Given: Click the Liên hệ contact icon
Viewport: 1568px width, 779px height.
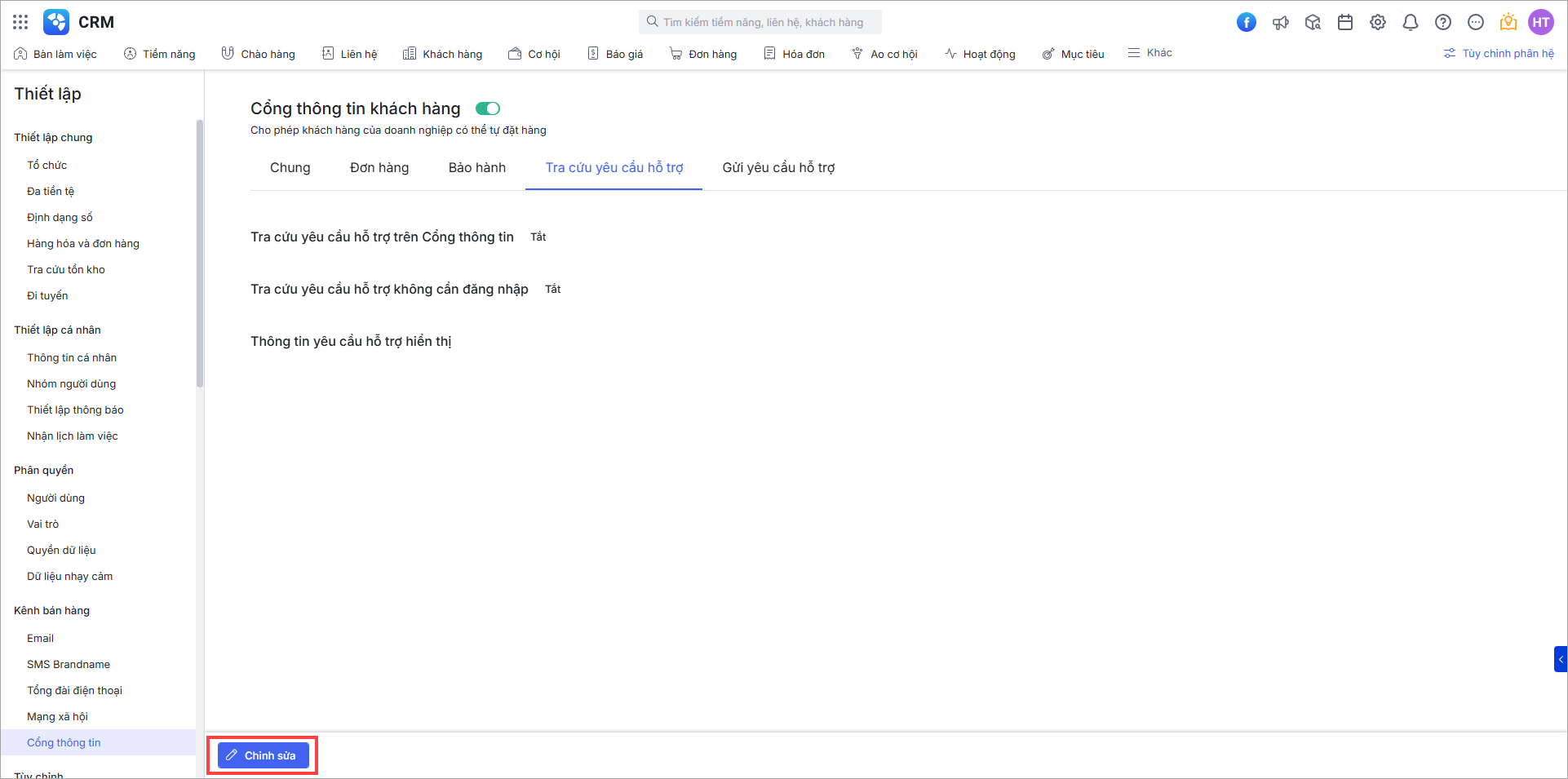Looking at the screenshot, I should 328,53.
